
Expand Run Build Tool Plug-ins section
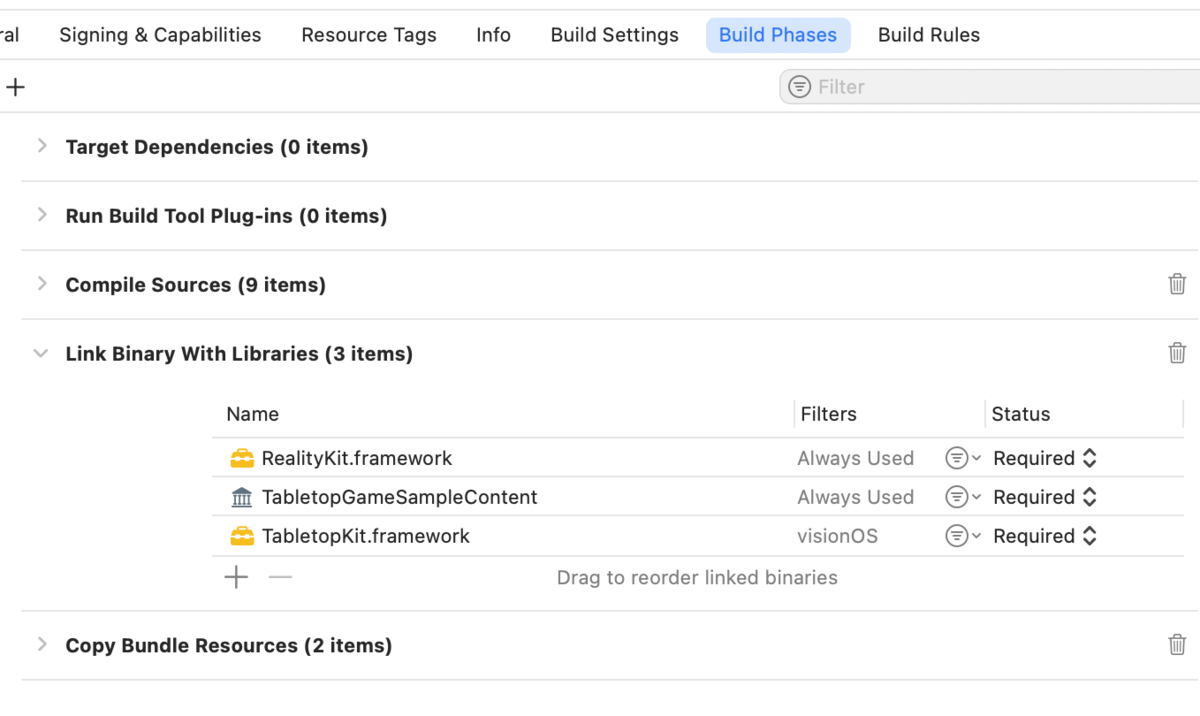(x=42, y=215)
